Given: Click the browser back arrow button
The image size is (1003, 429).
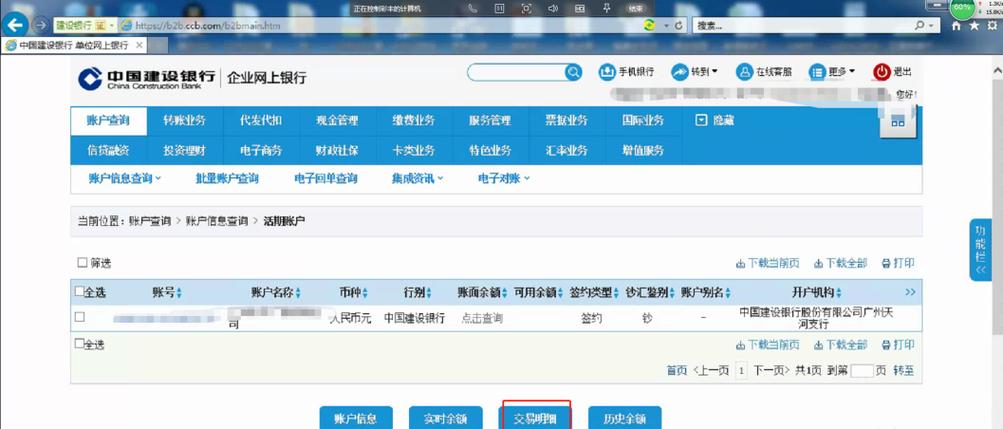Looking at the screenshot, I should pyautogui.click(x=15, y=26).
